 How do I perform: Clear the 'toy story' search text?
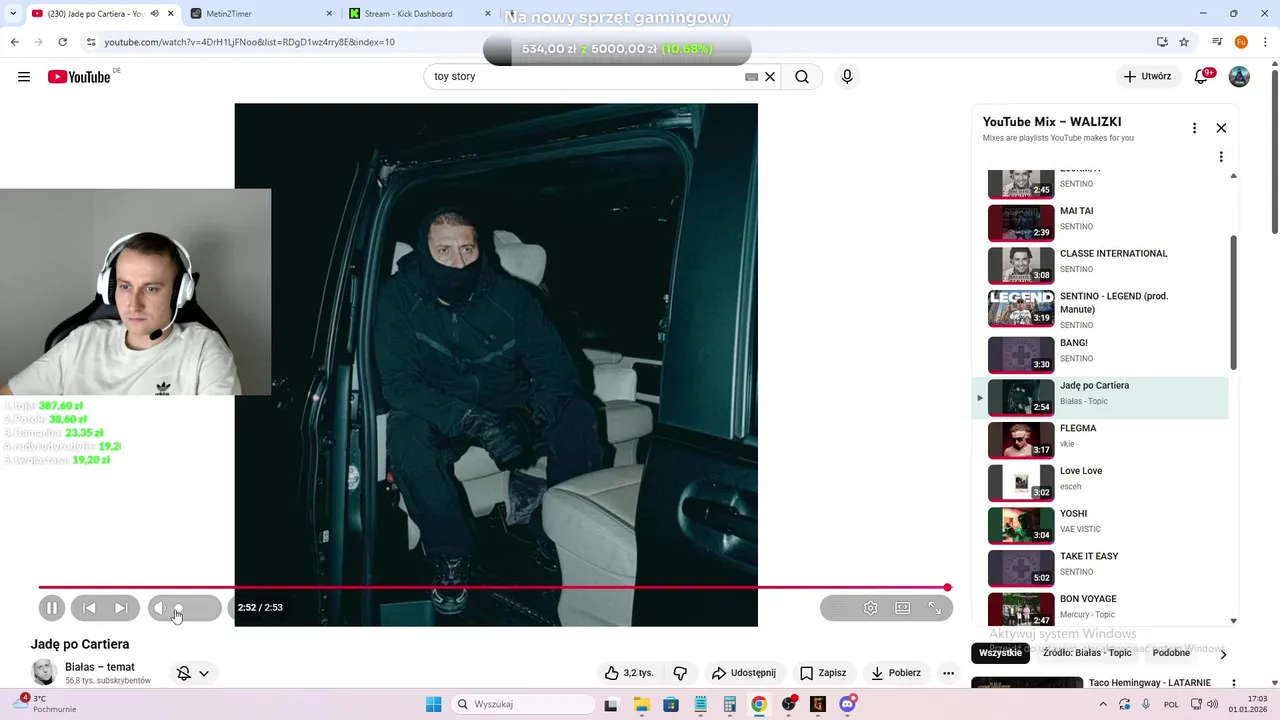click(770, 77)
